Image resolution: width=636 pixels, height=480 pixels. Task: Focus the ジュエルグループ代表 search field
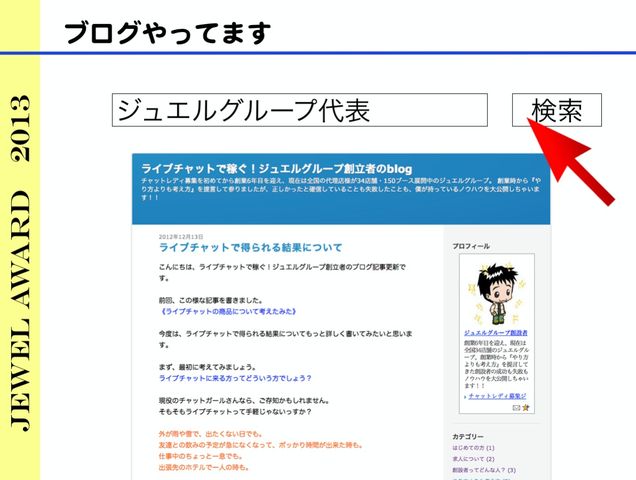[x=300, y=110]
